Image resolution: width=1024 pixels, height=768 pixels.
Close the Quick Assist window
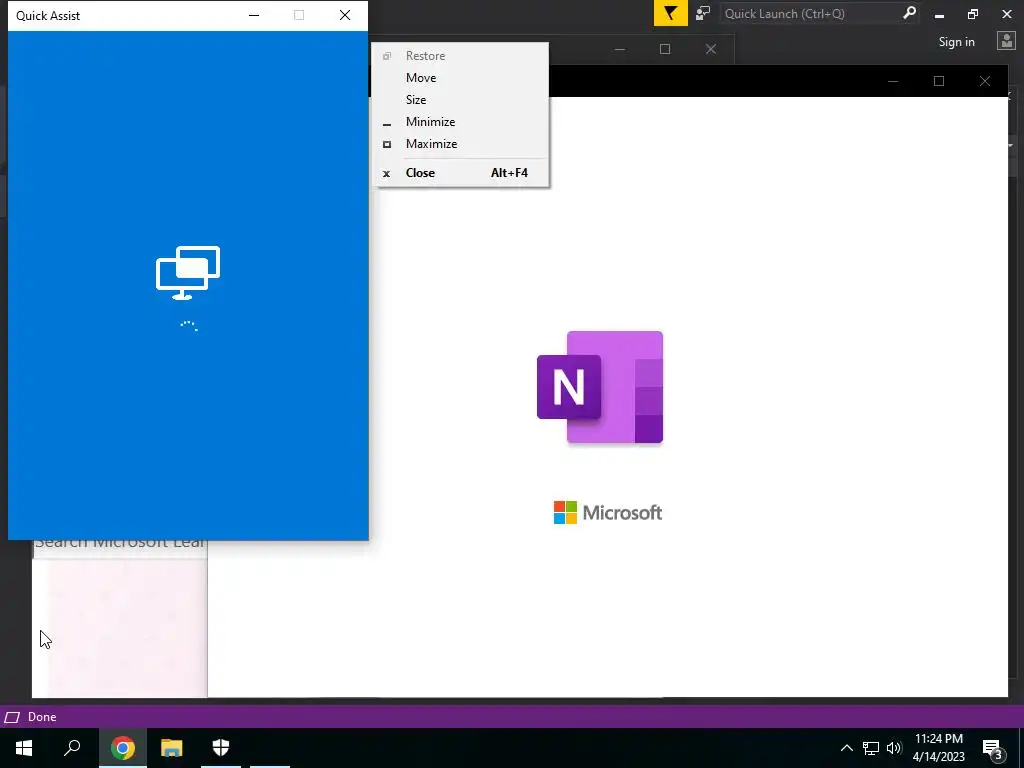click(345, 15)
